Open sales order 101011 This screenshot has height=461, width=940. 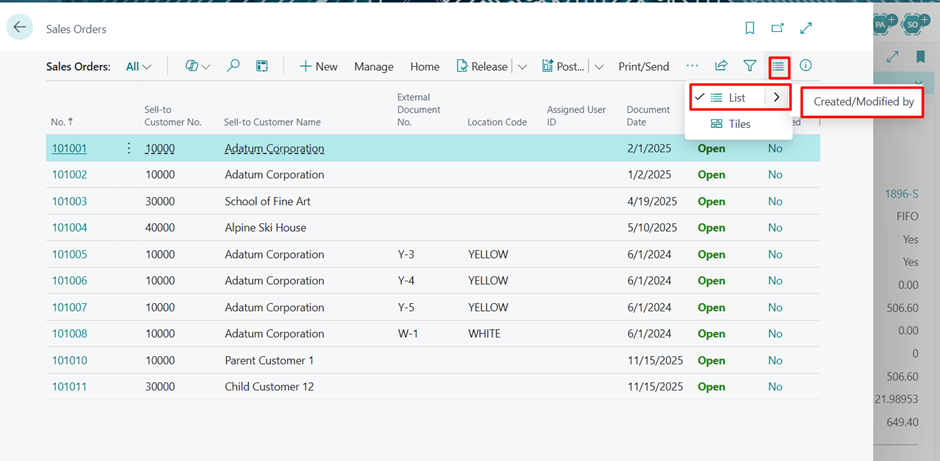(x=69, y=387)
